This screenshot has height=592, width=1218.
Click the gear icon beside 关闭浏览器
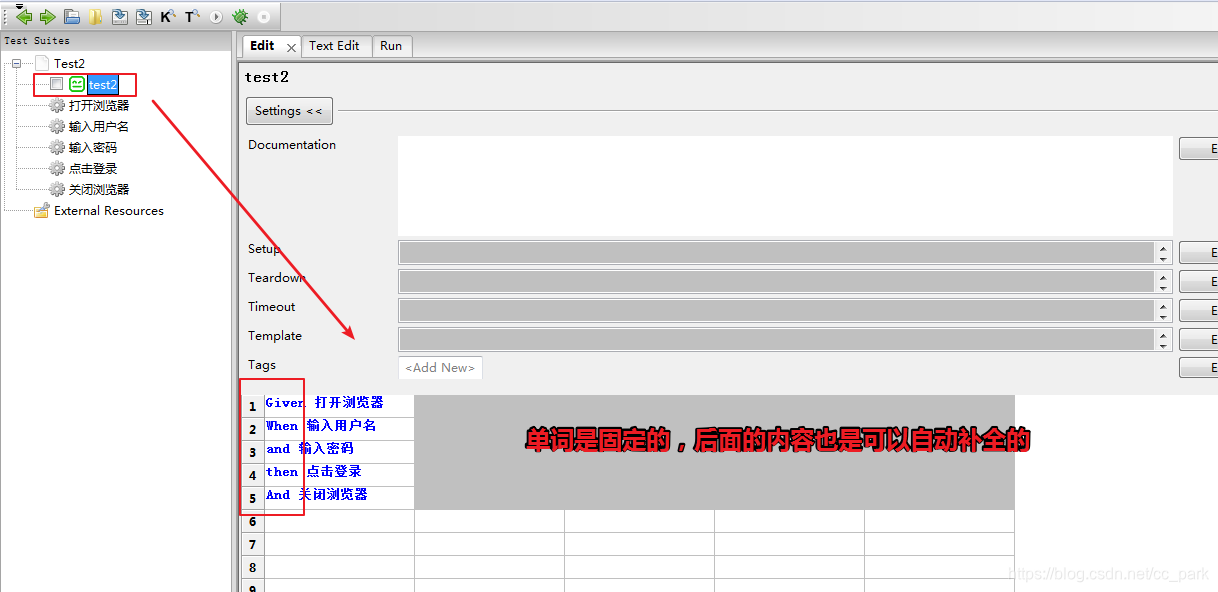tap(57, 189)
